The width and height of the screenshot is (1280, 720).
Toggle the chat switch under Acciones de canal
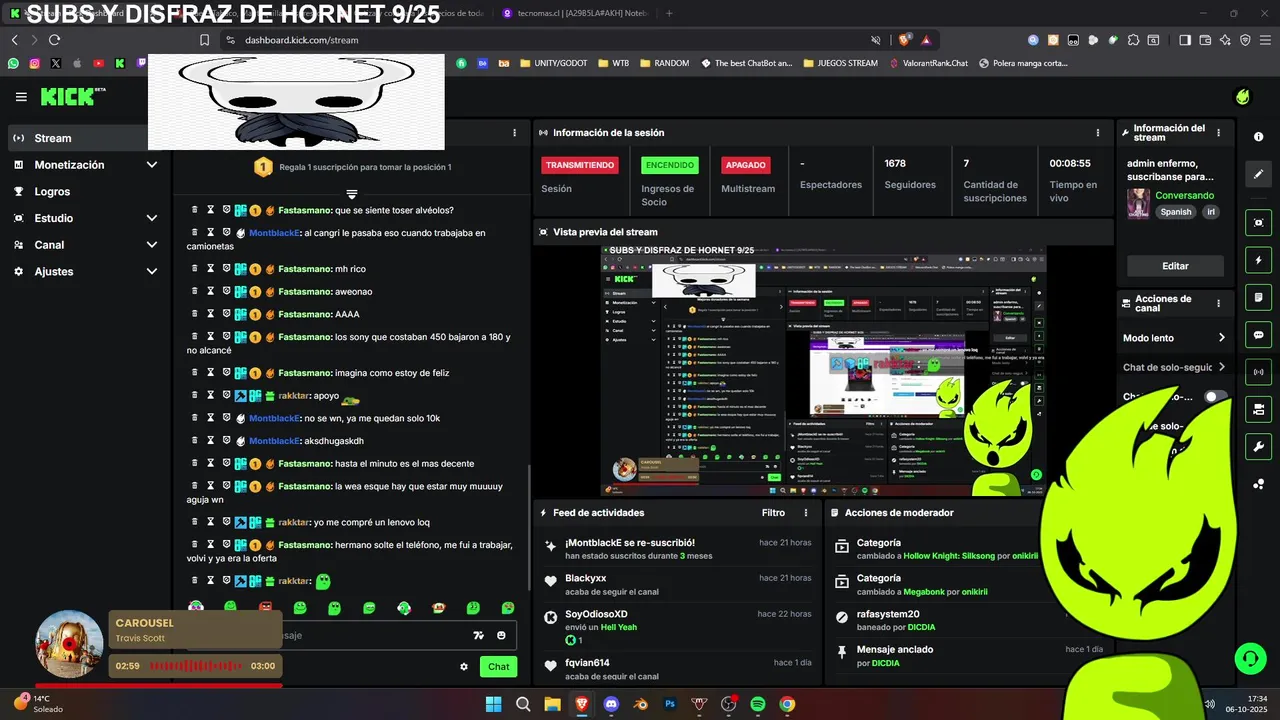click(1214, 397)
